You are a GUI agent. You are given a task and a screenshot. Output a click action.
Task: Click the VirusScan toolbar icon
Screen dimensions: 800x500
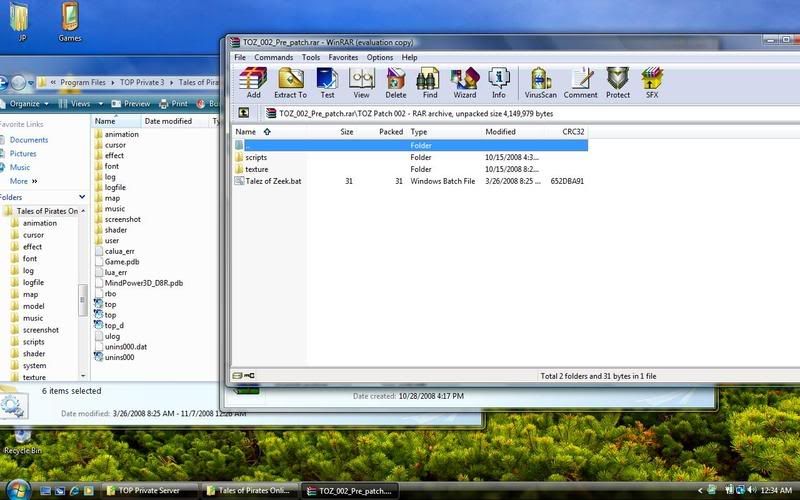(x=541, y=82)
